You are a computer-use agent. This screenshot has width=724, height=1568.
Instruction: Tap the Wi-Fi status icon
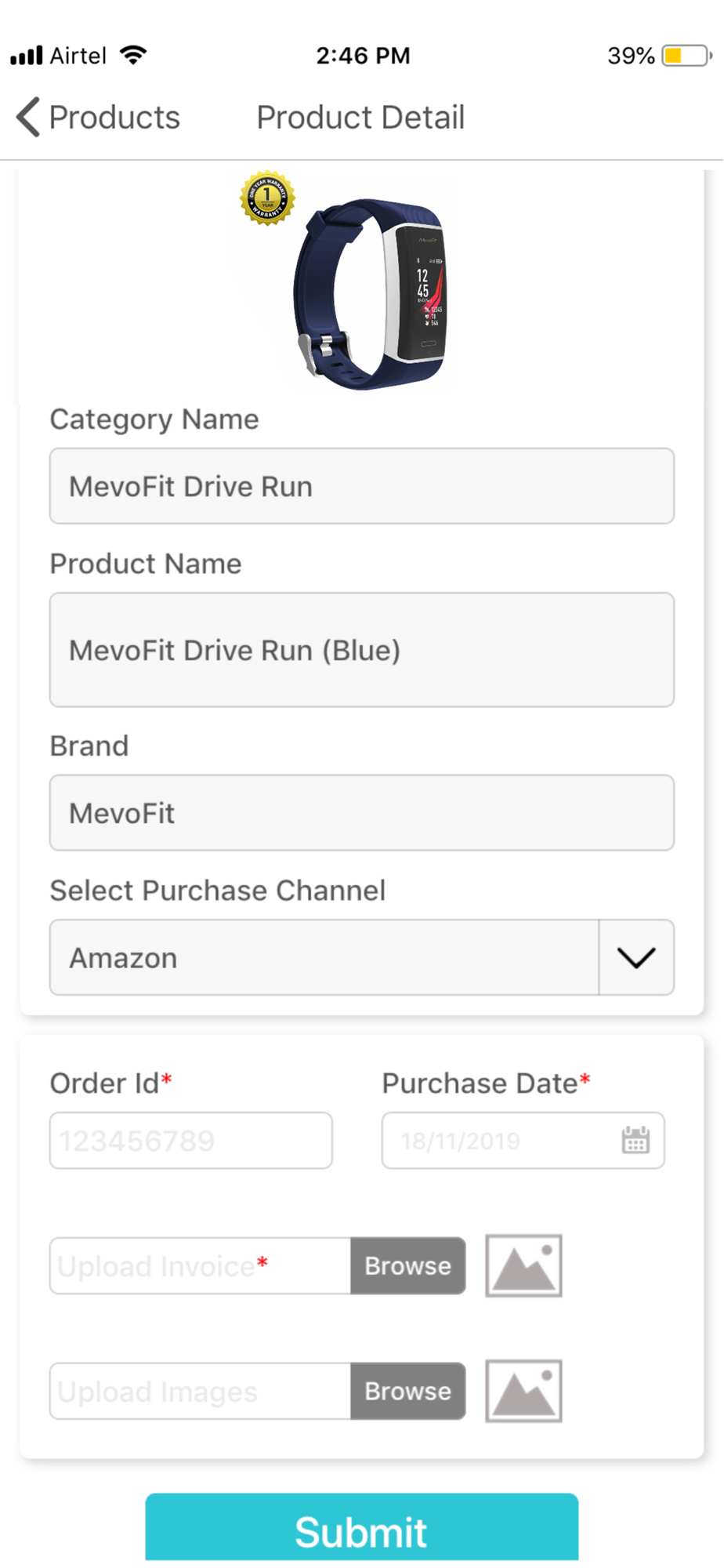click(x=133, y=56)
